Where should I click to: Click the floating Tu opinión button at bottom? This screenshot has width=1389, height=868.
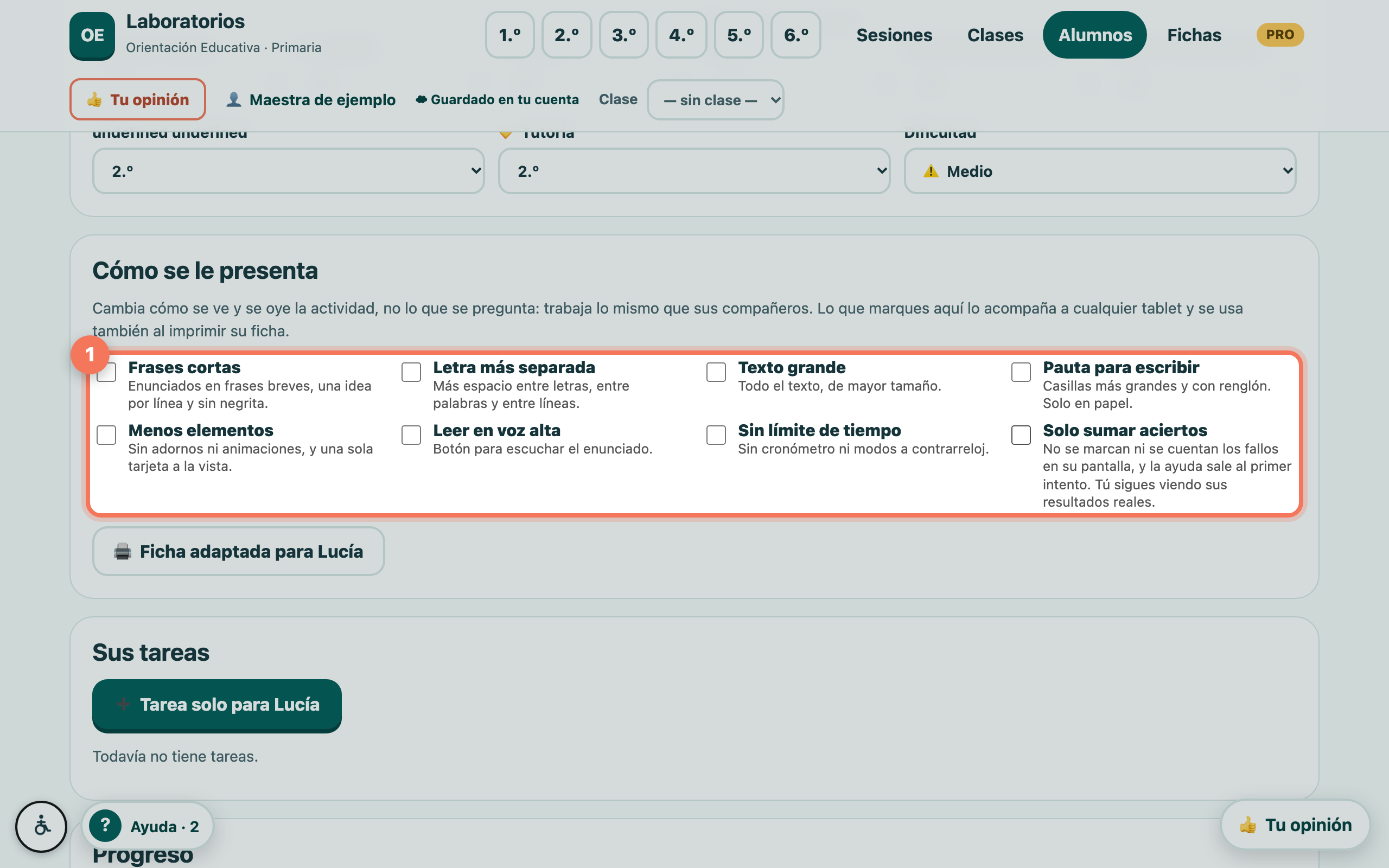[1296, 825]
